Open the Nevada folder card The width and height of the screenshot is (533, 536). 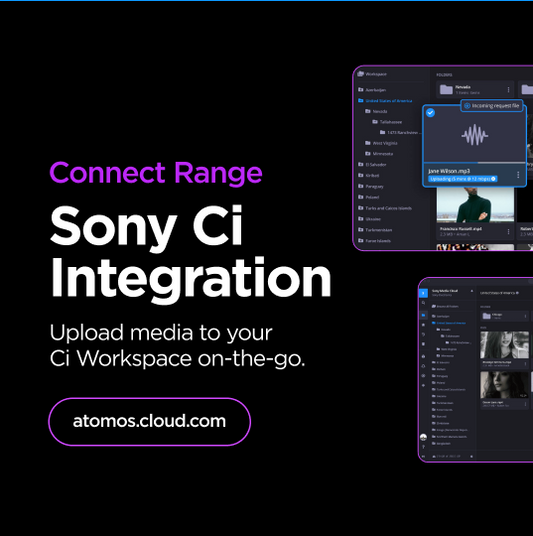coord(475,90)
